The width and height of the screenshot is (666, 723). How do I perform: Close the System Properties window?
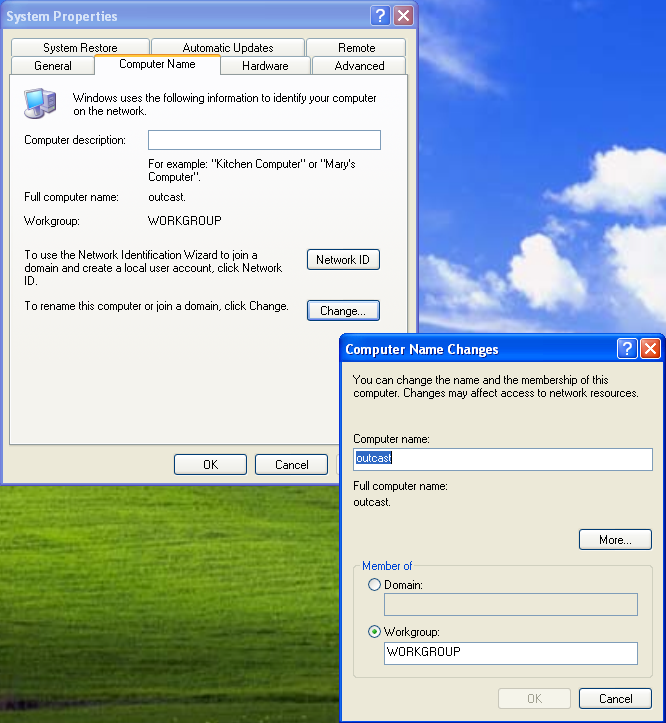(403, 16)
